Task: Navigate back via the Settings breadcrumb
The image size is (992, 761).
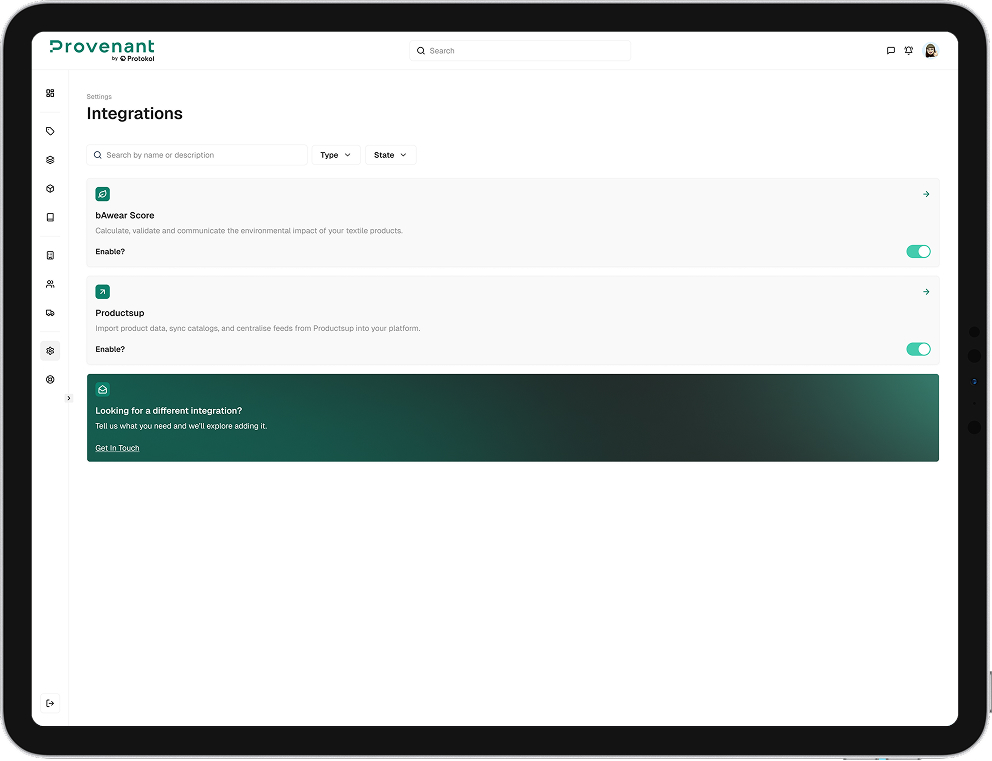Action: click(x=98, y=96)
